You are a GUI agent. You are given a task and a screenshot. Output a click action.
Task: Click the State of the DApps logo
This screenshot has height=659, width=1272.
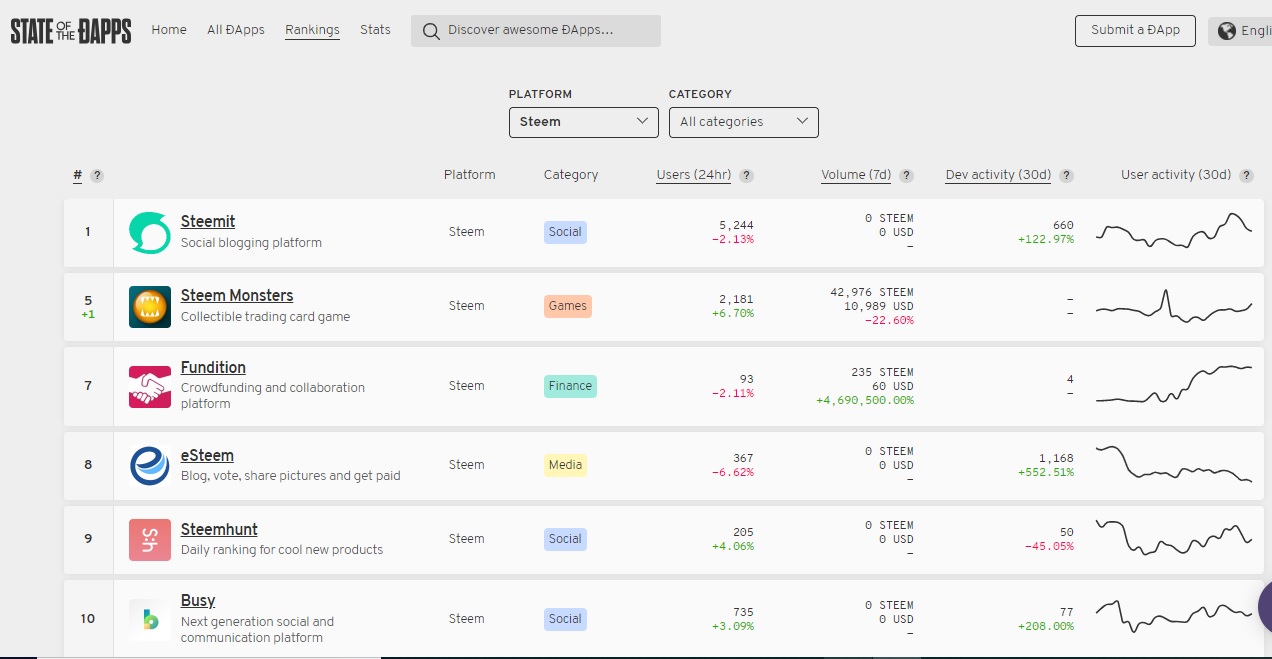click(x=71, y=31)
